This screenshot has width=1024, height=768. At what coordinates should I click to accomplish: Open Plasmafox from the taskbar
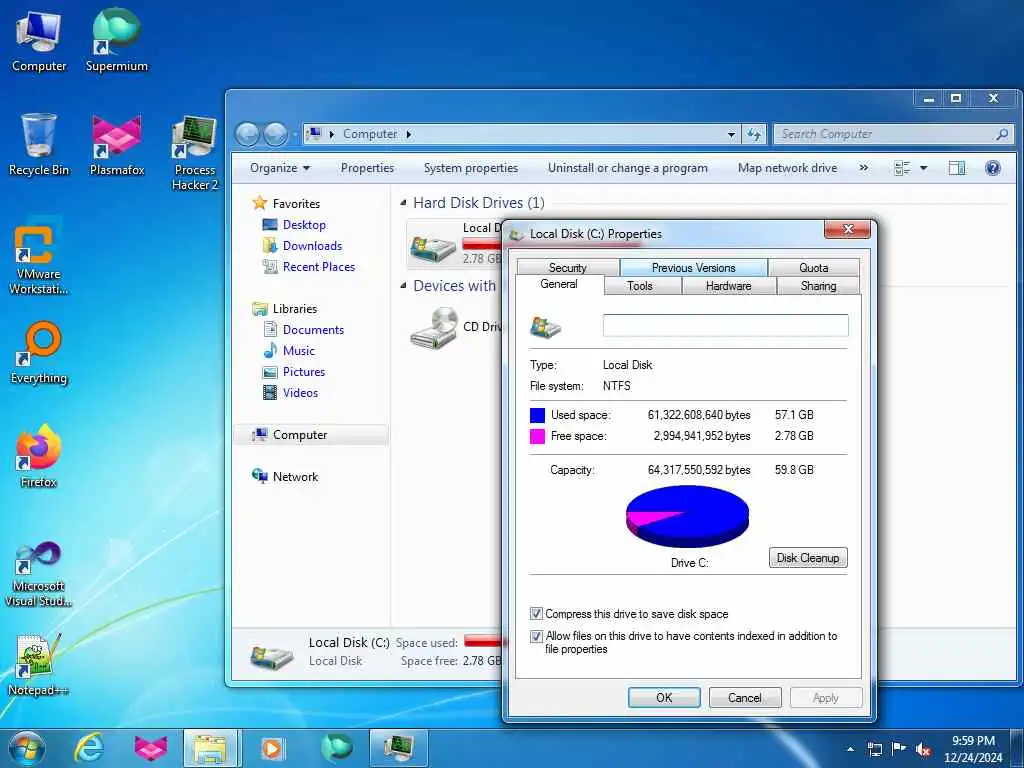[x=150, y=748]
